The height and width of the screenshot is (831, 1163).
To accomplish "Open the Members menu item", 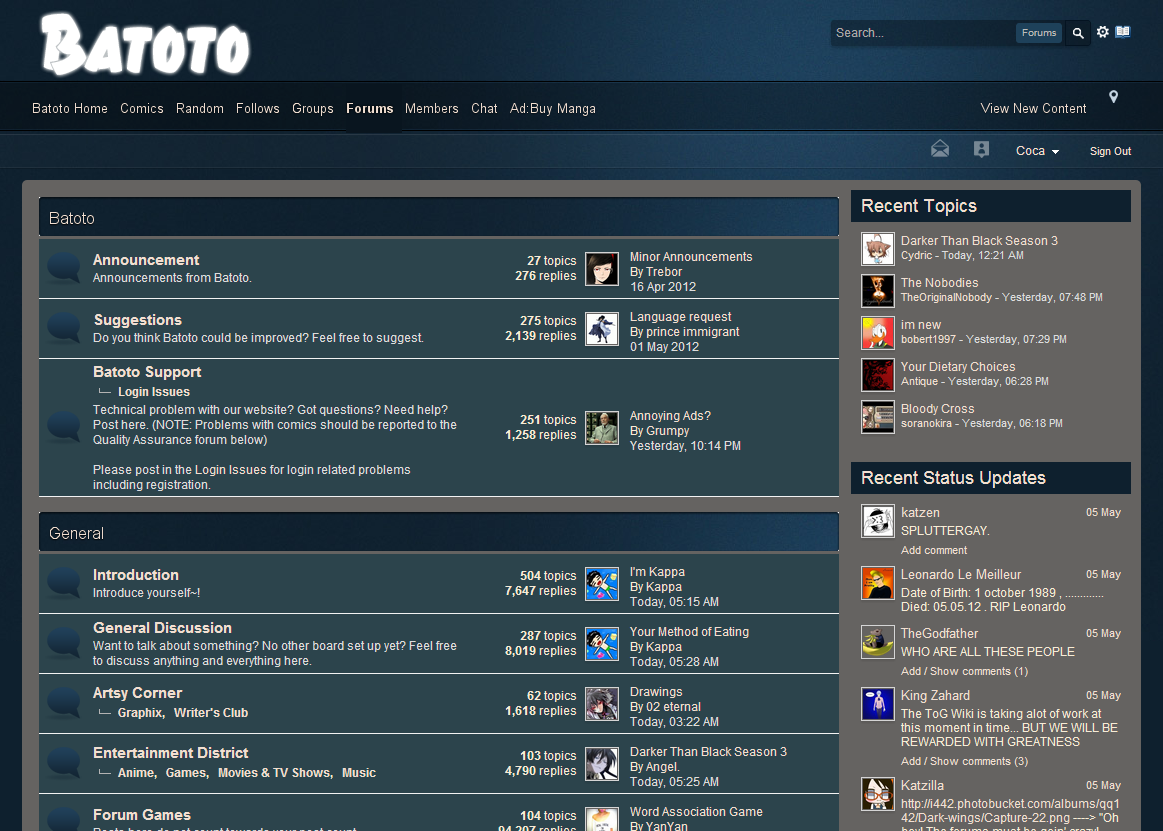I will coord(432,108).
